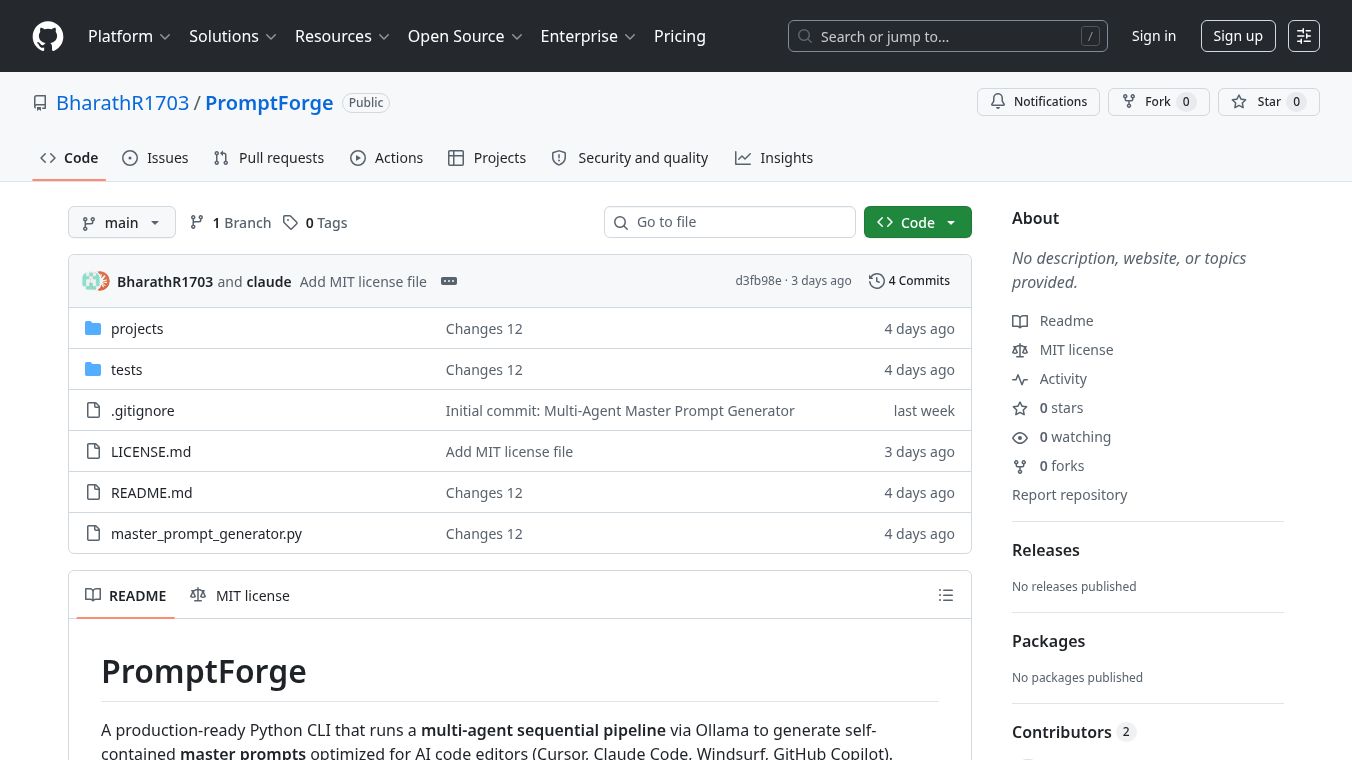Click the claude co-author name
This screenshot has height=760, width=1352.
click(x=269, y=282)
